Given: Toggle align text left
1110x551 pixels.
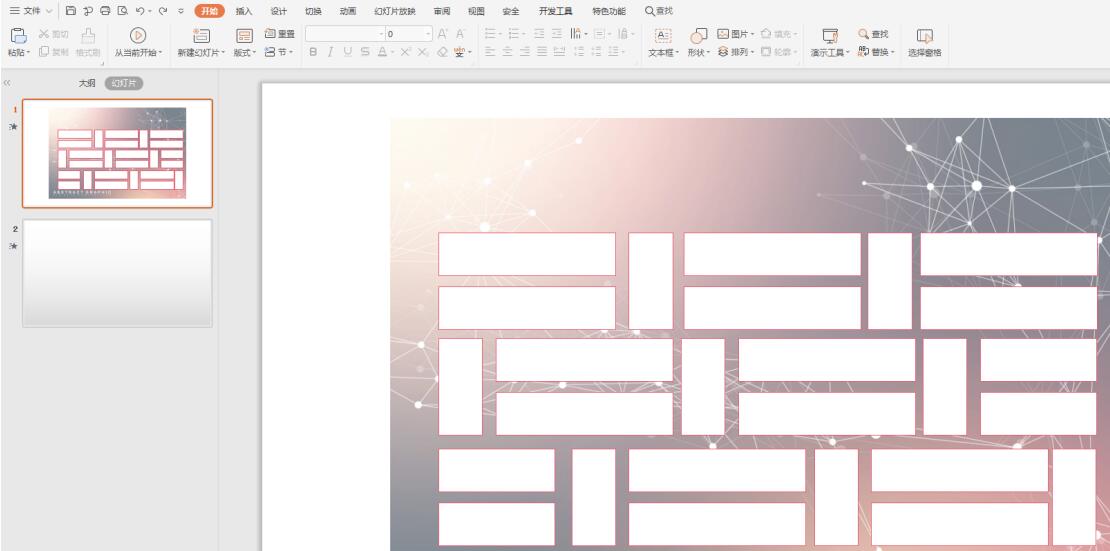Looking at the screenshot, I should coord(490,52).
